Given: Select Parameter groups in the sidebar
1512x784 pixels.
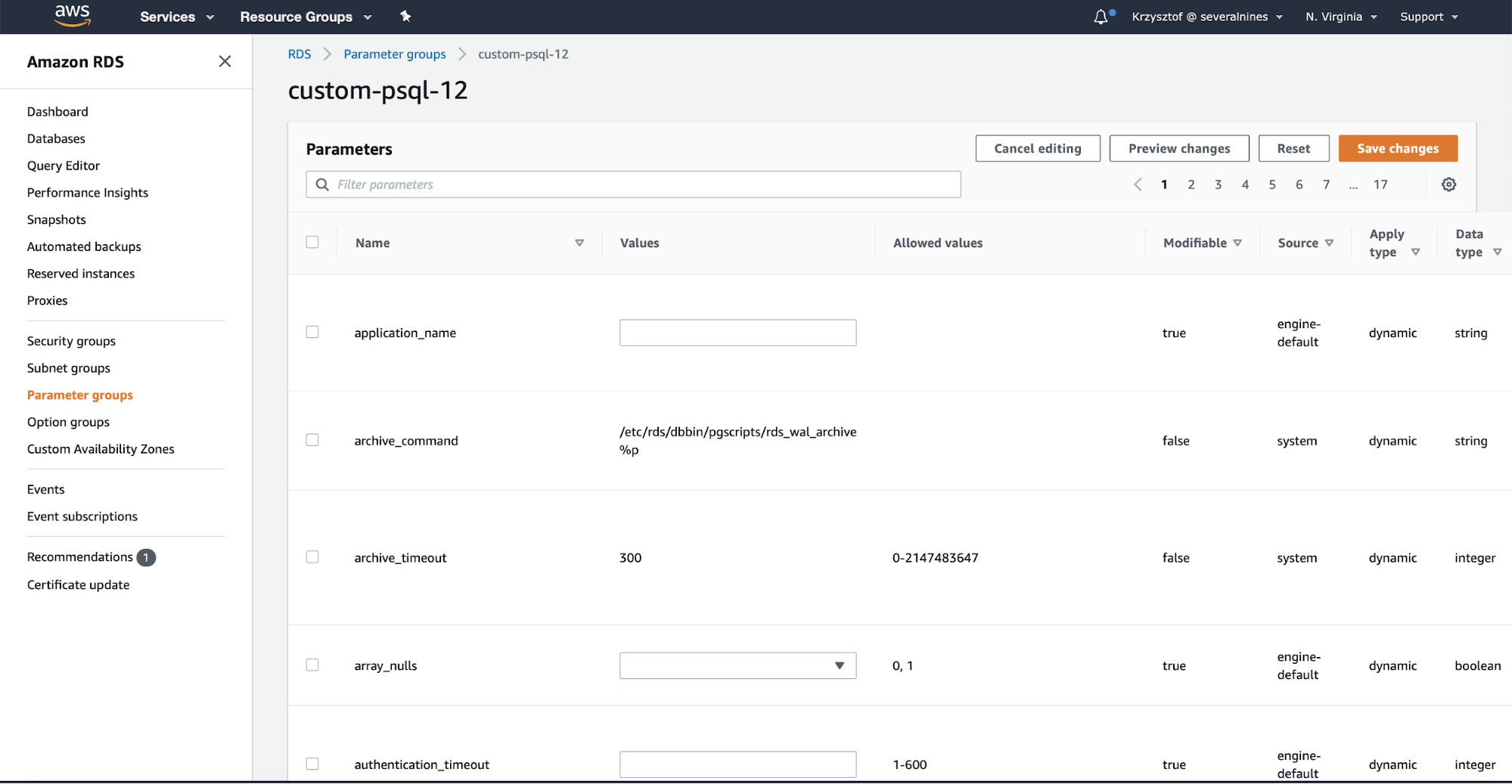Looking at the screenshot, I should pyautogui.click(x=80, y=395).
